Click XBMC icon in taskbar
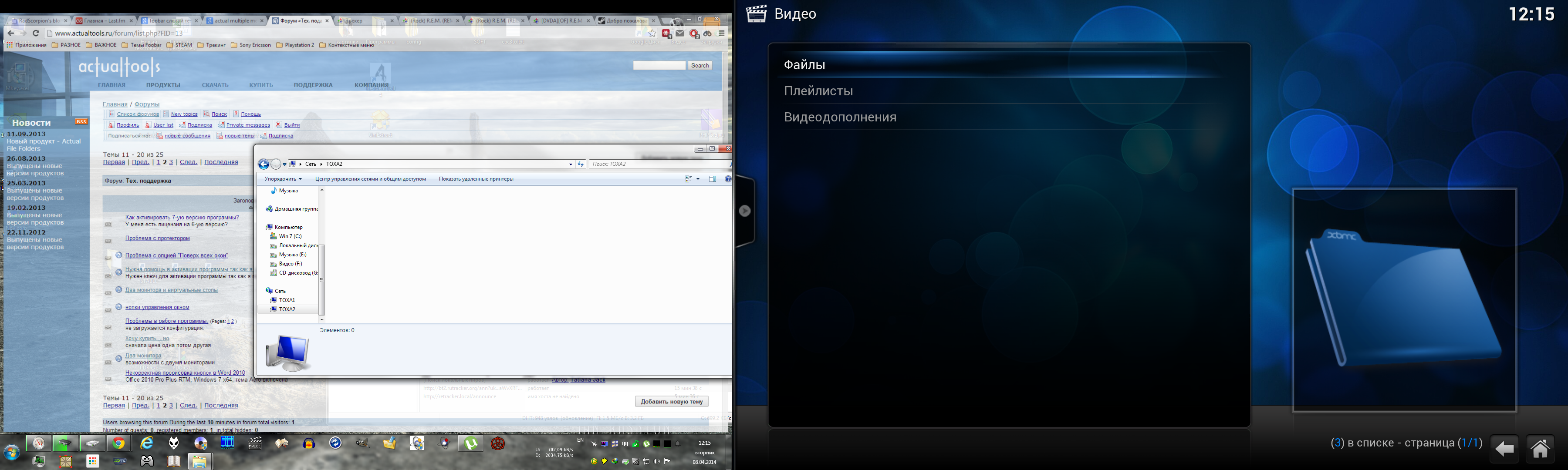The image size is (1568, 470). 120,461
